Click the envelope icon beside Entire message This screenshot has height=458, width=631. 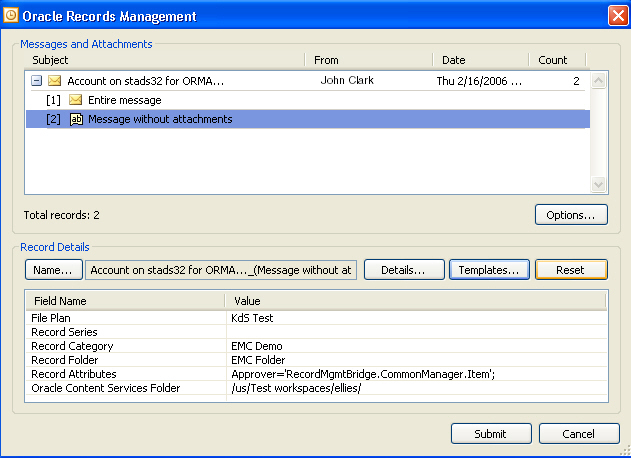coord(75,100)
